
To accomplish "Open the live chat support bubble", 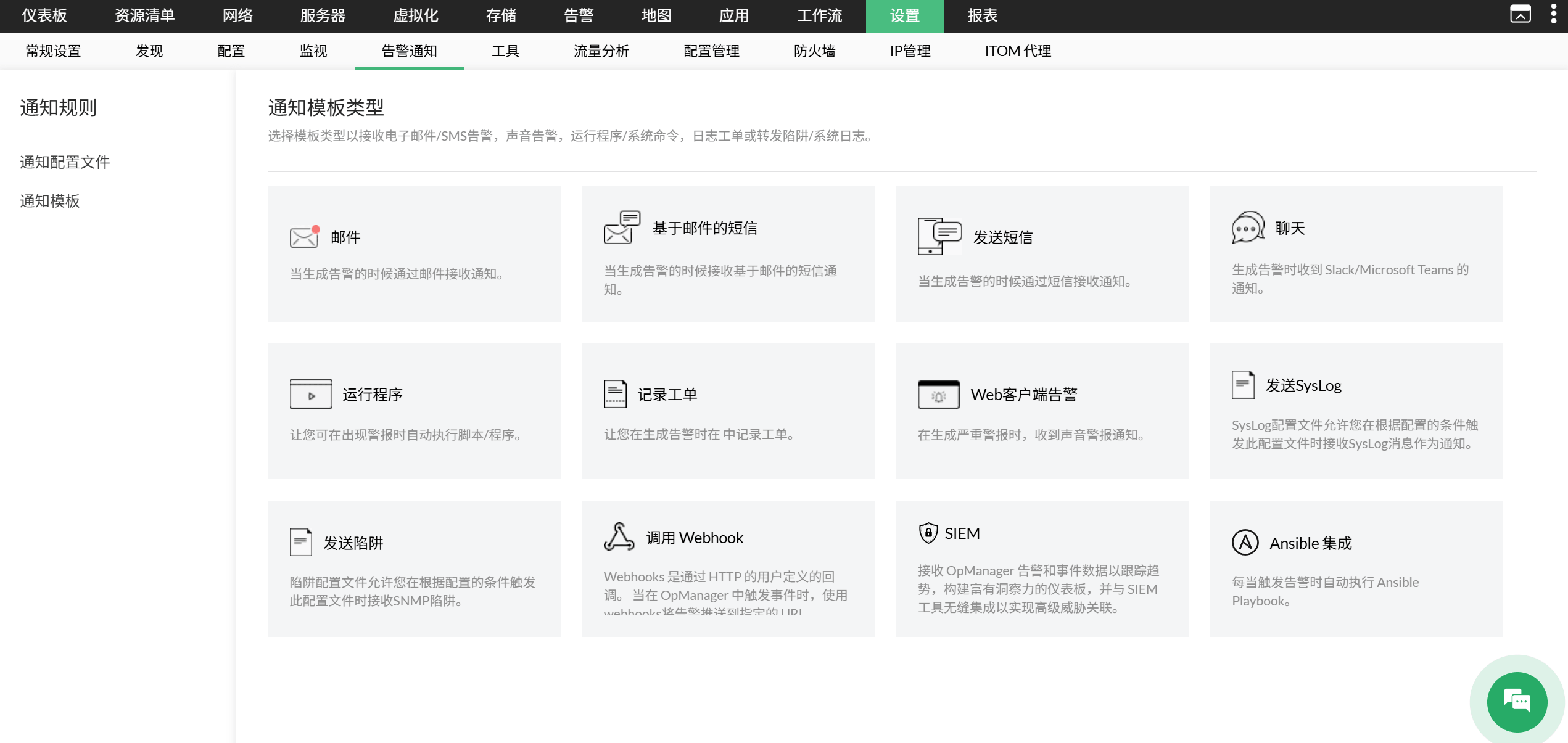I will [1517, 702].
